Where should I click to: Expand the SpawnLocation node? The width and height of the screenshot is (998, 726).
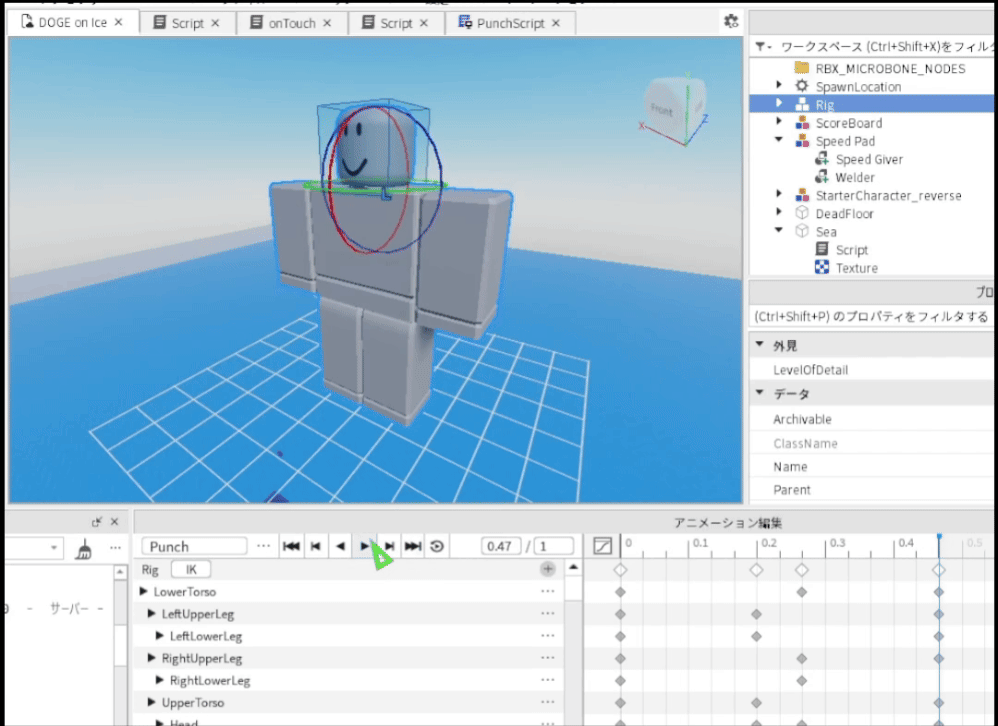click(779, 85)
